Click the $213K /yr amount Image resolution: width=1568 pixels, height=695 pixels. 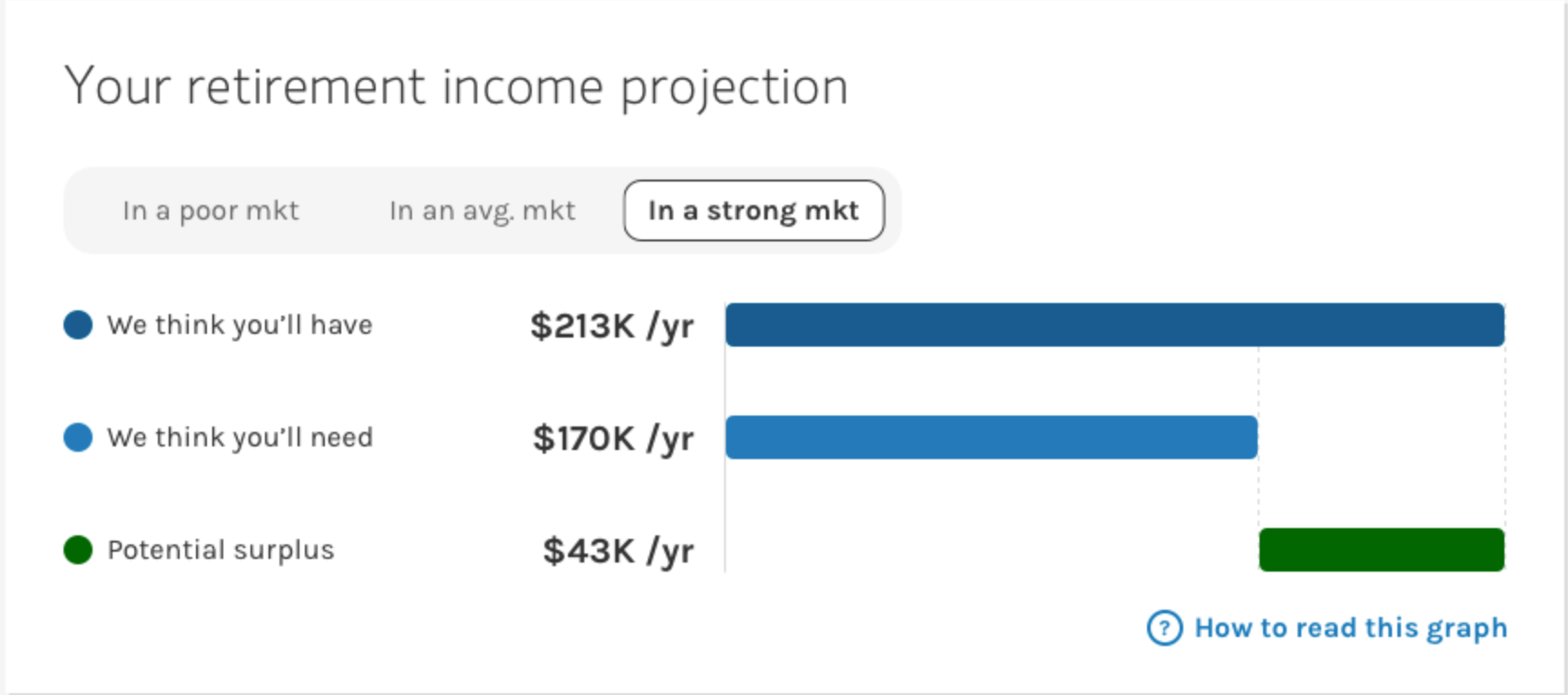click(612, 327)
